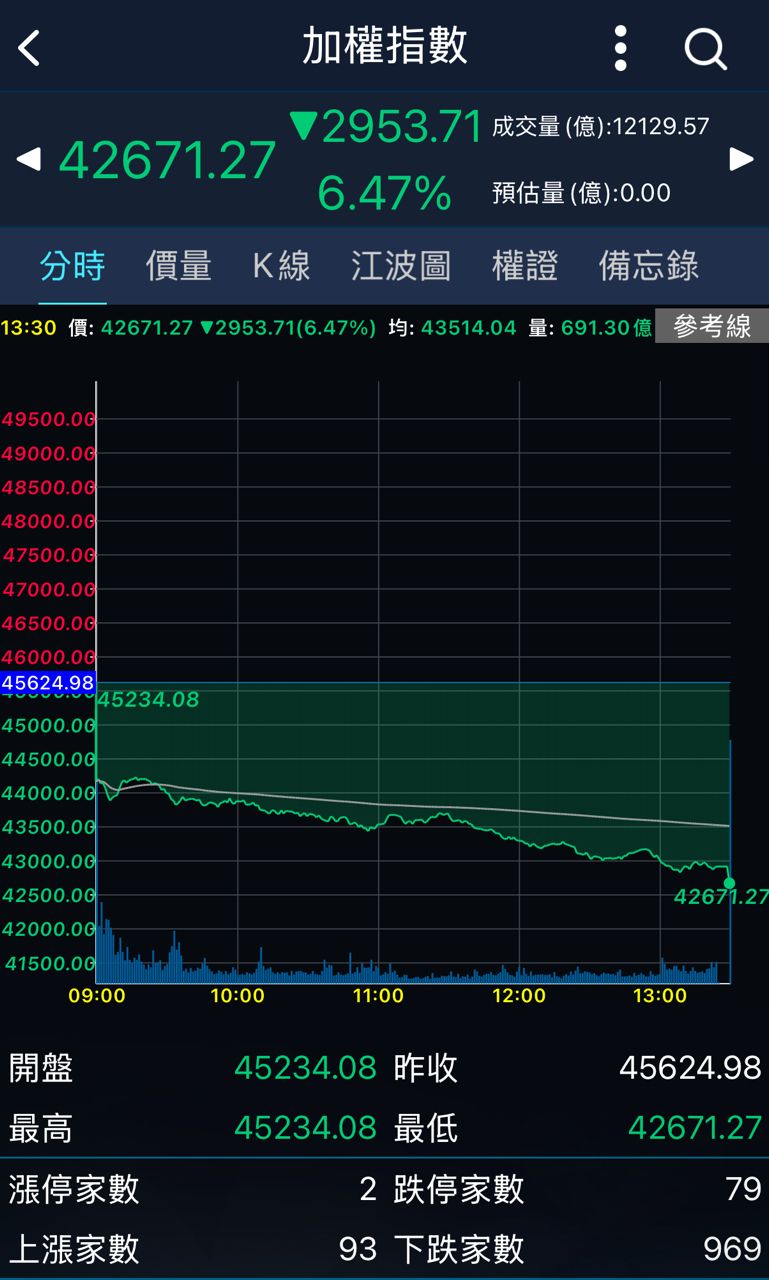The image size is (769, 1280).
Task: Tap 預估量 (億):0.00
Action: [x=581, y=193]
